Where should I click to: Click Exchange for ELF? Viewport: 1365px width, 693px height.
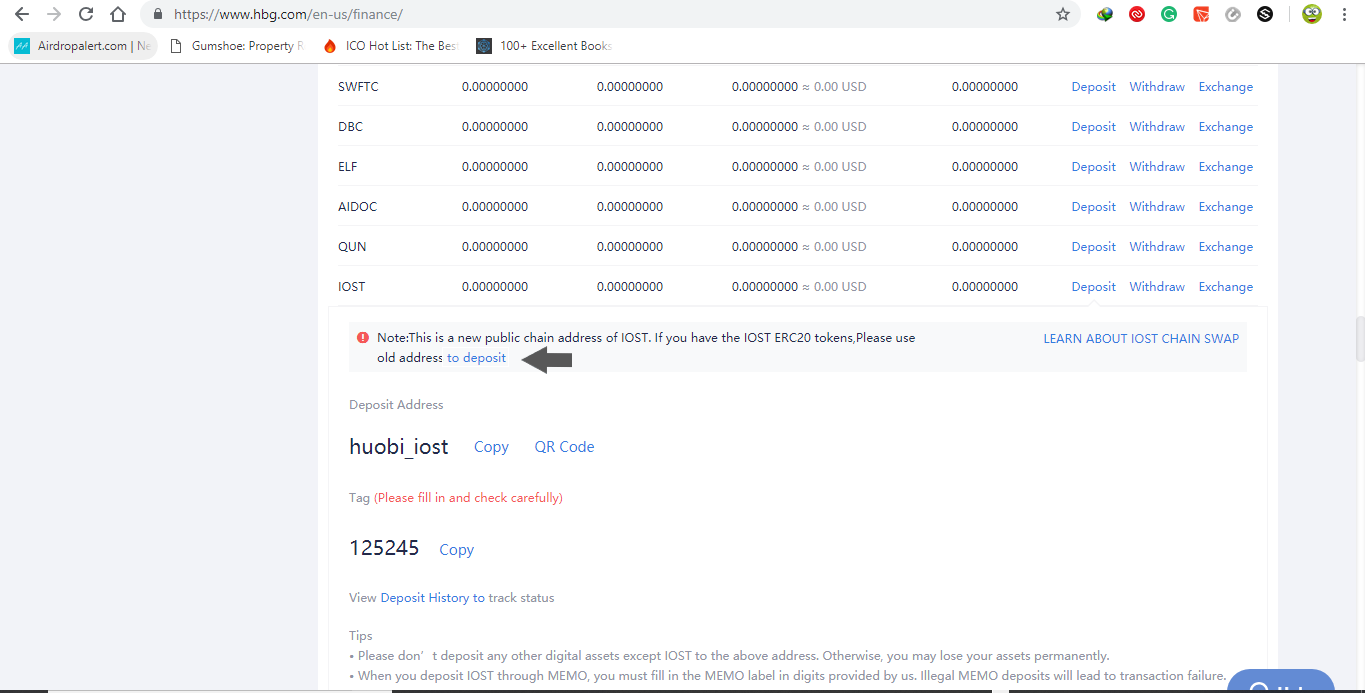coord(1226,167)
